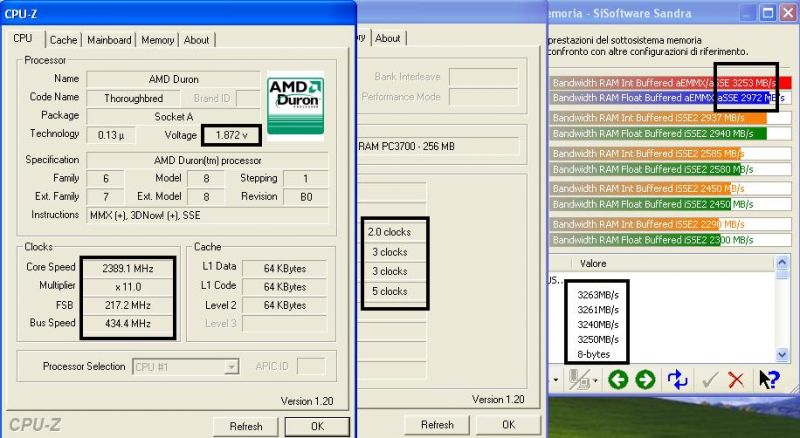Select the Core Speed value 2389.1 MHz

click(128, 269)
